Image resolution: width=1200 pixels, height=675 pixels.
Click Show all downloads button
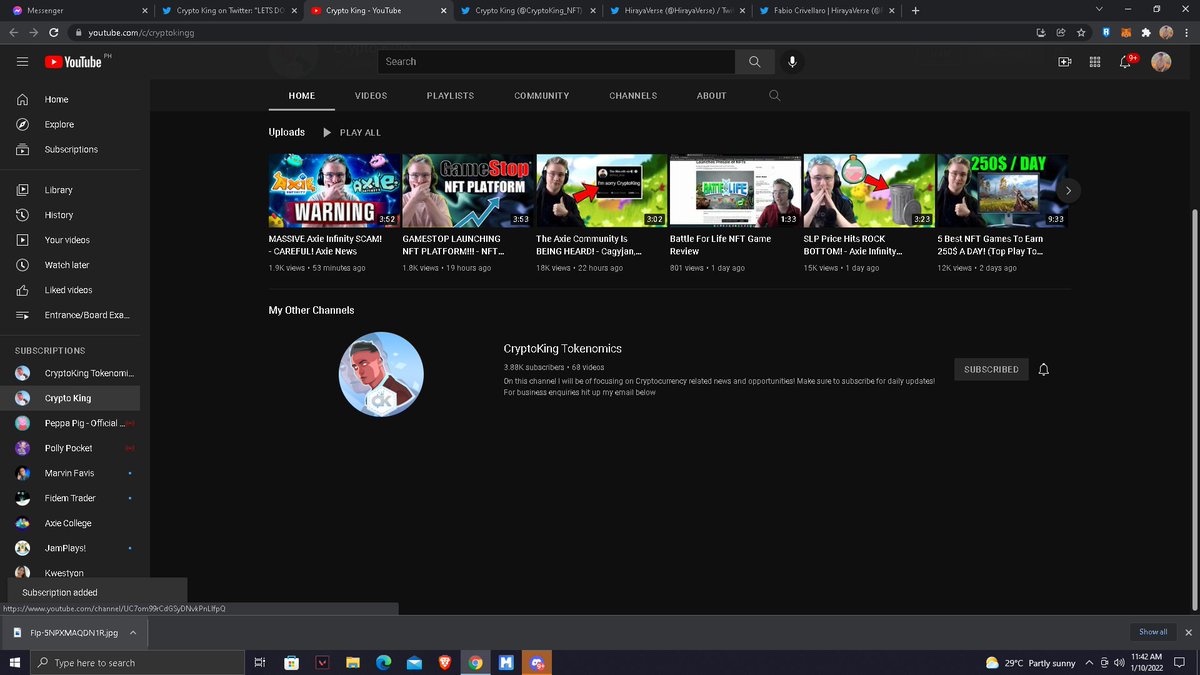pyautogui.click(x=1152, y=632)
